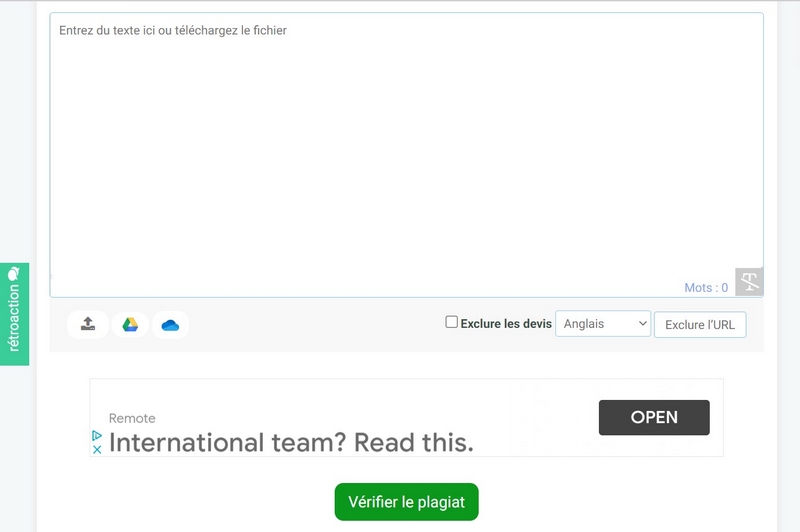800x532 pixels.
Task: Import from OneDrive cloud icon
Action: [170, 325]
